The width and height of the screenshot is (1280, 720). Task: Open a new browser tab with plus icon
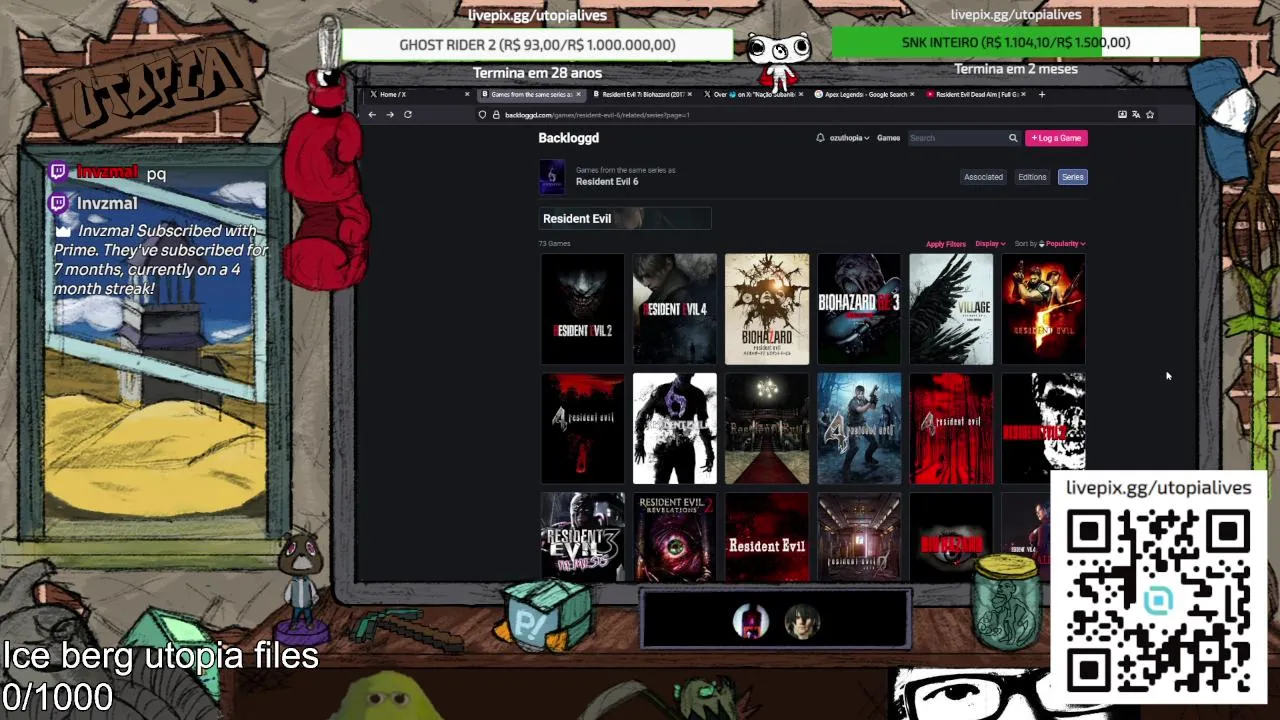1042,95
